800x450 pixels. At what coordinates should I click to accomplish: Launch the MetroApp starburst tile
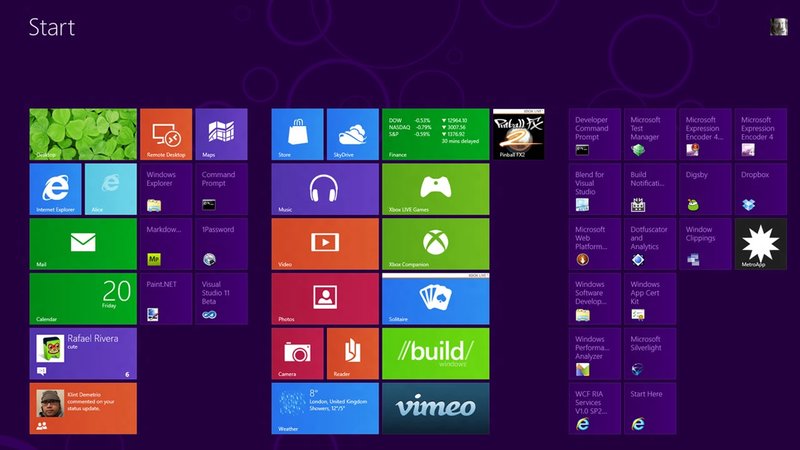coord(760,244)
